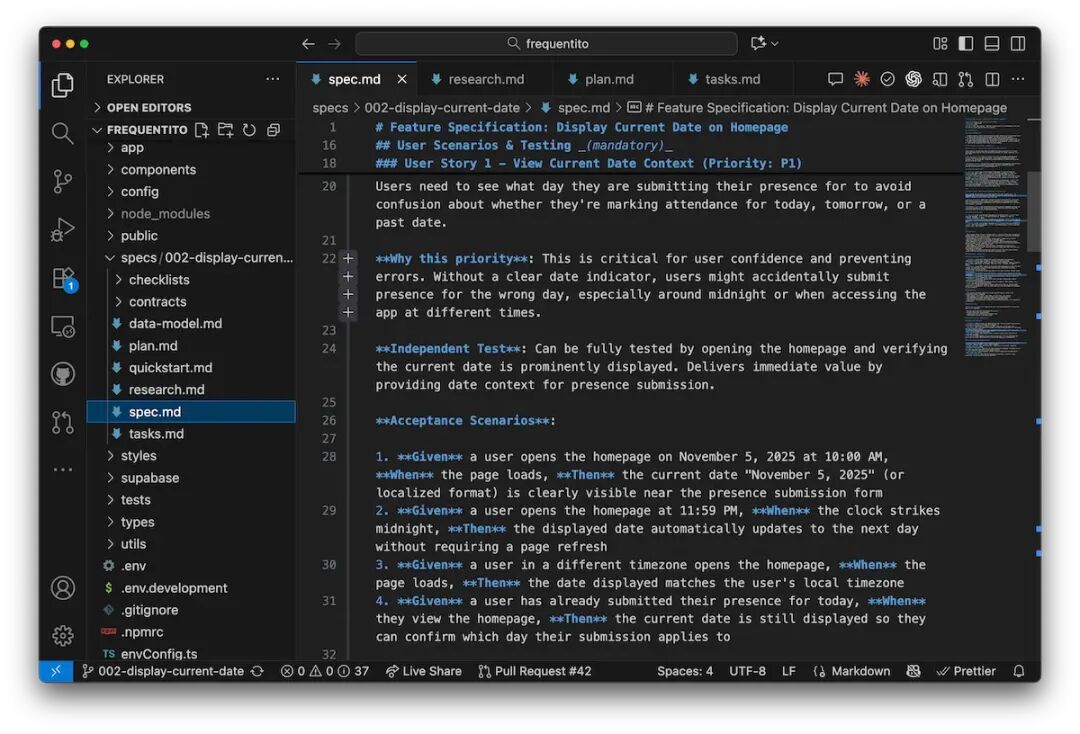The height and width of the screenshot is (734, 1080).
Task: Collapse all folders in Explorer
Action: coord(273,129)
